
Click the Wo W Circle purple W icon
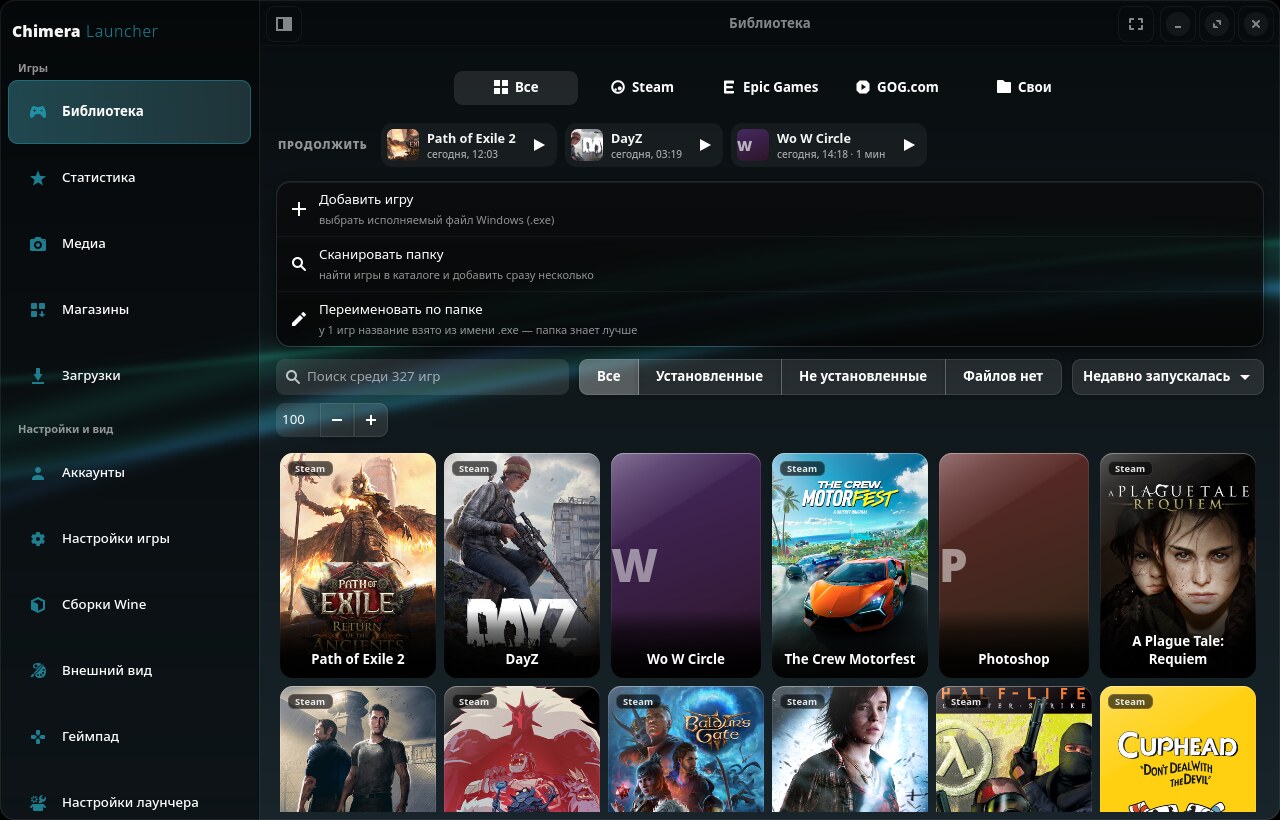tap(753, 145)
